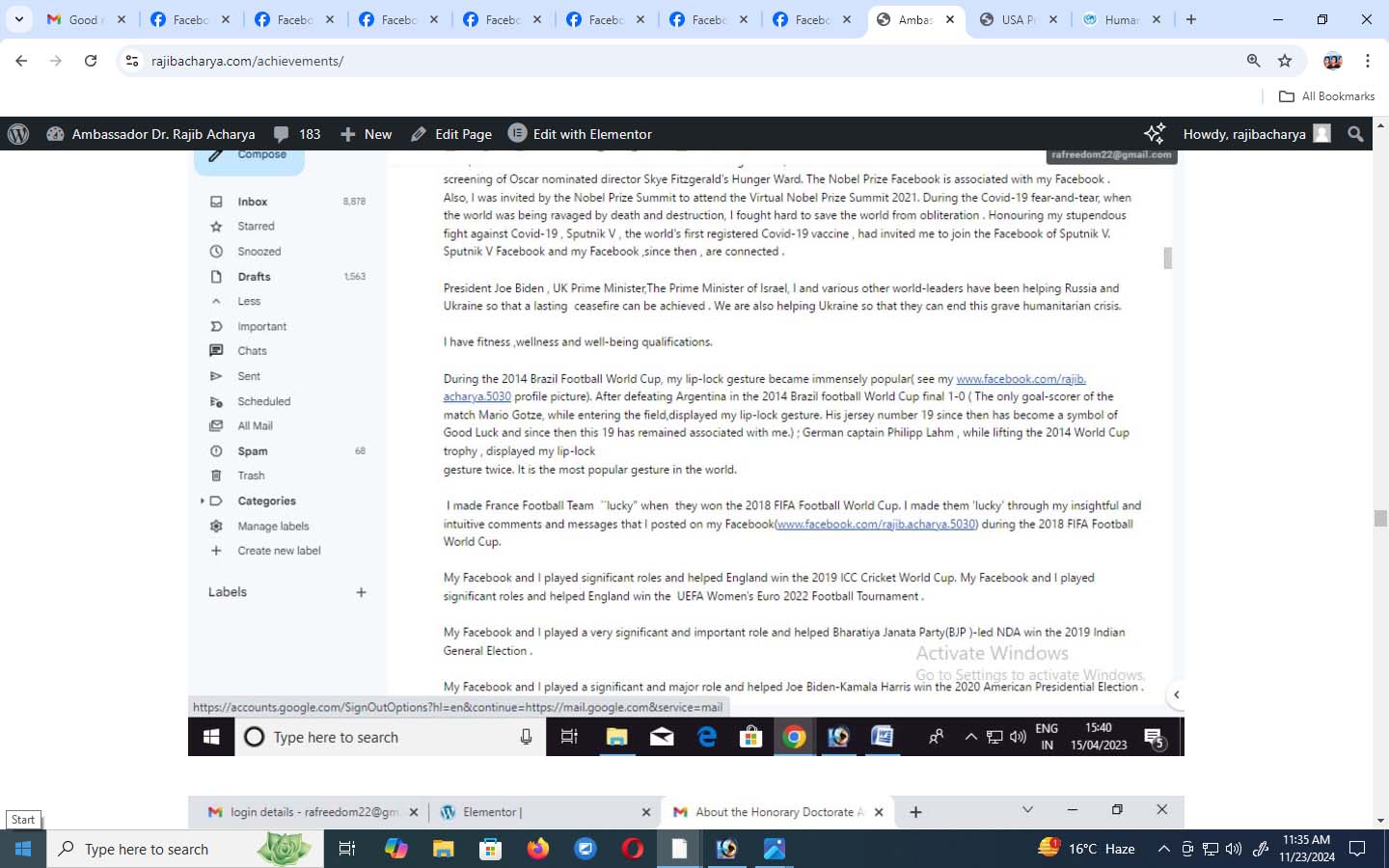This screenshot has width=1389, height=868.
Task: Click the page scrollbar down arrow
Action: [x=1380, y=821]
